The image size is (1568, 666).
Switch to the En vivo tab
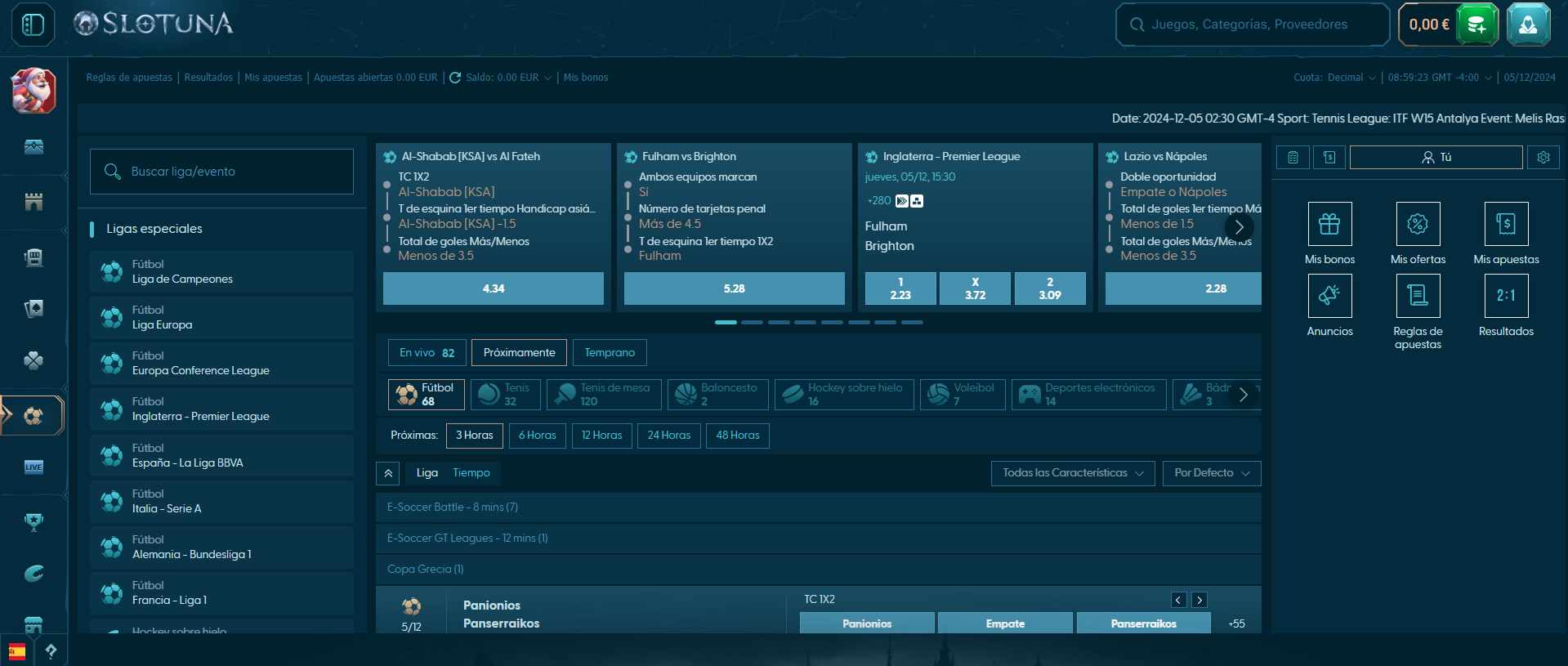(427, 353)
